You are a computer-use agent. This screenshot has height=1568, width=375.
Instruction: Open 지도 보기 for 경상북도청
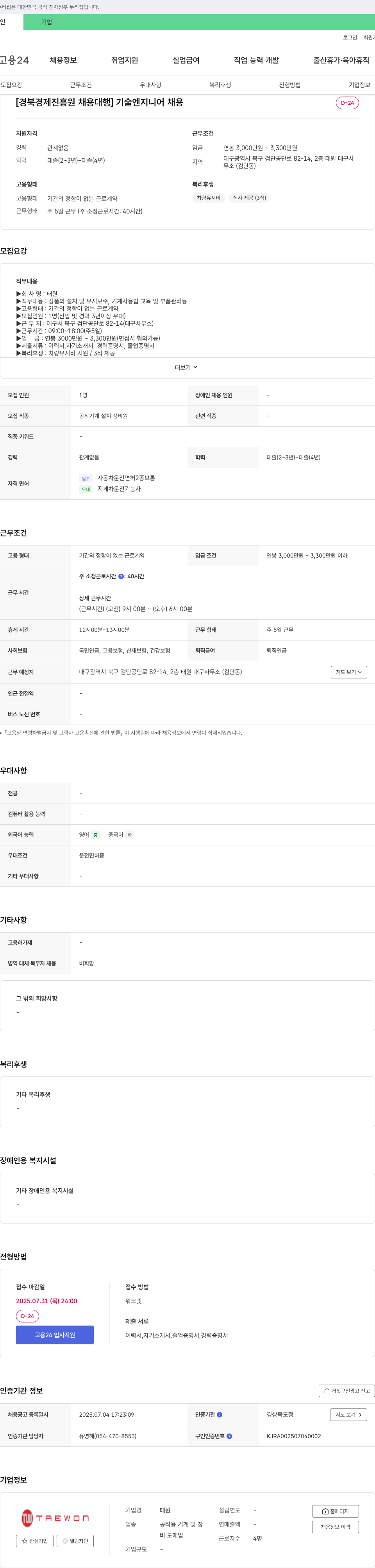click(x=348, y=1415)
